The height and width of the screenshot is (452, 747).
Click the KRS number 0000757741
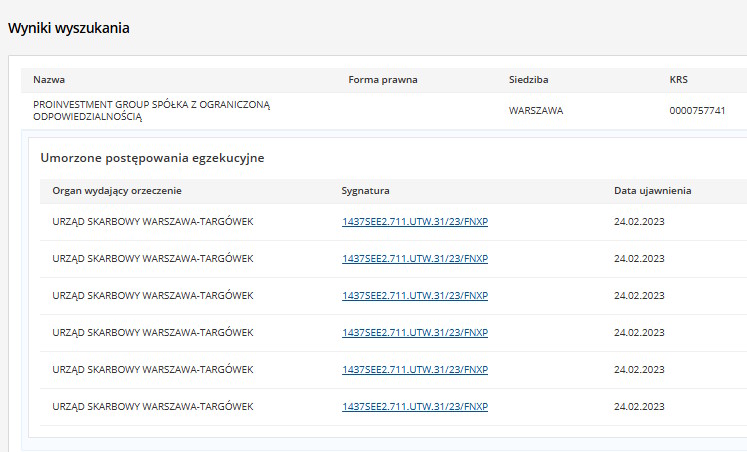pyautogui.click(x=697, y=111)
